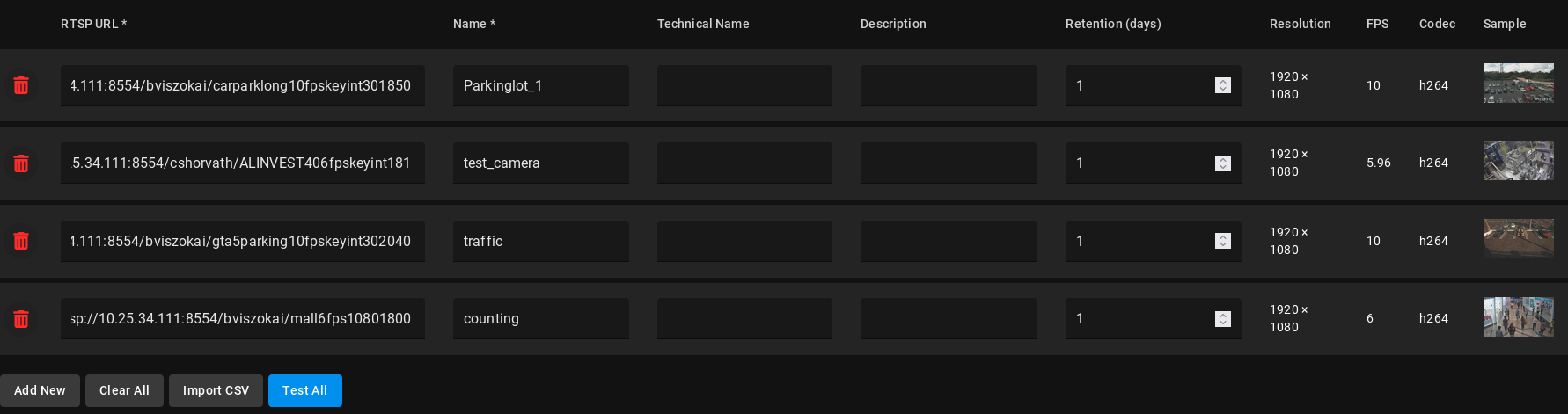This screenshot has height=414, width=1568.
Task: Delete the test_camera row
Action: coord(21,163)
